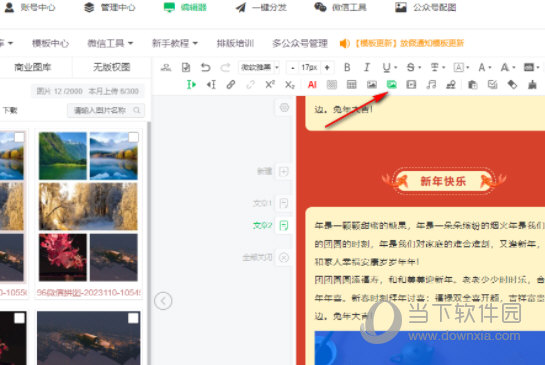Image resolution: width=545 pixels, height=365 pixels.
Task: Switch to the 商业图库 tab
Action: click(33, 67)
